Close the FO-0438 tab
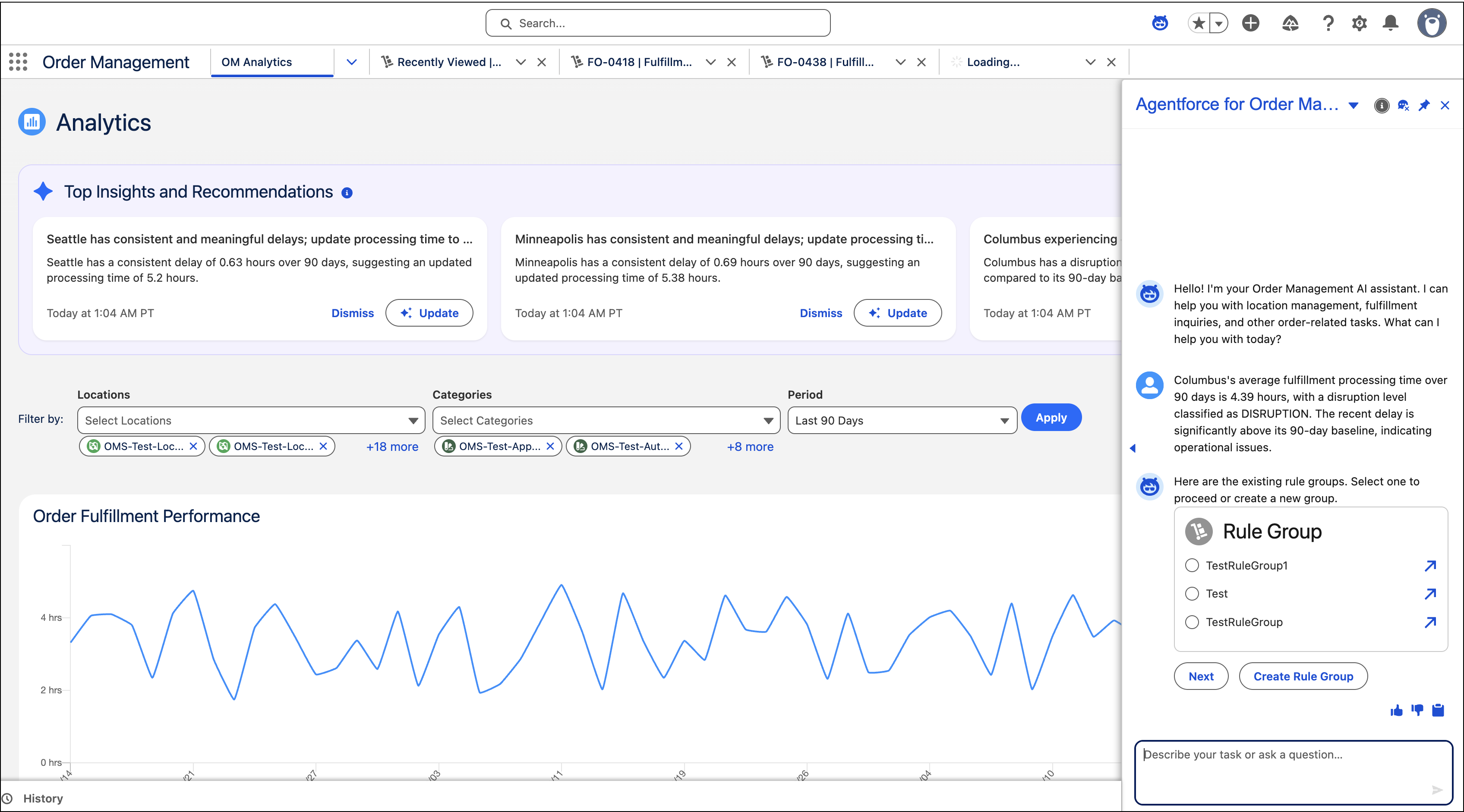The height and width of the screenshot is (812, 1464). pyautogui.click(x=921, y=62)
